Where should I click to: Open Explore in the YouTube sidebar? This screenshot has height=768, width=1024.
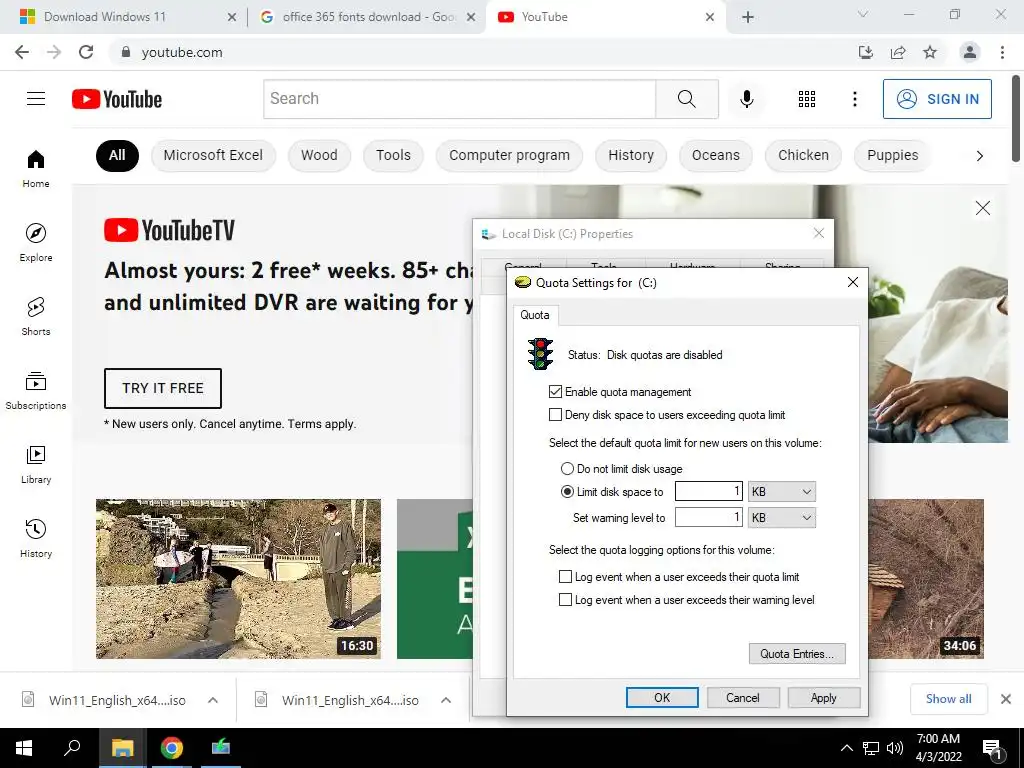(36, 242)
